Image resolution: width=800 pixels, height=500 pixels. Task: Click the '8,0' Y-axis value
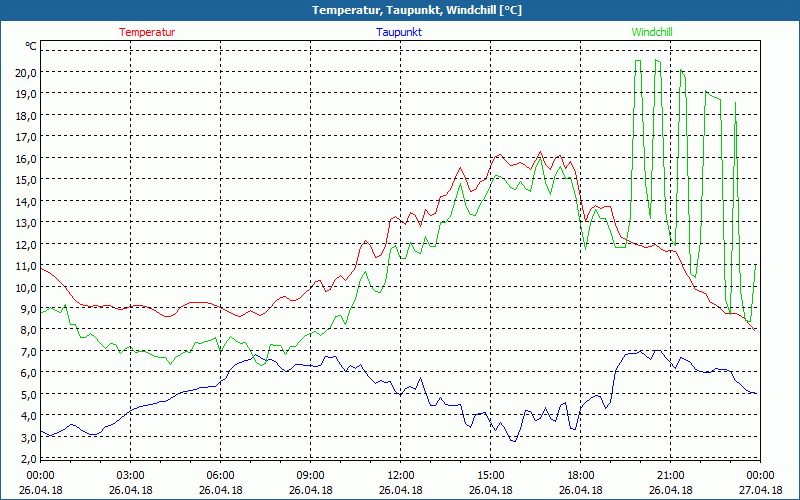pos(28,330)
